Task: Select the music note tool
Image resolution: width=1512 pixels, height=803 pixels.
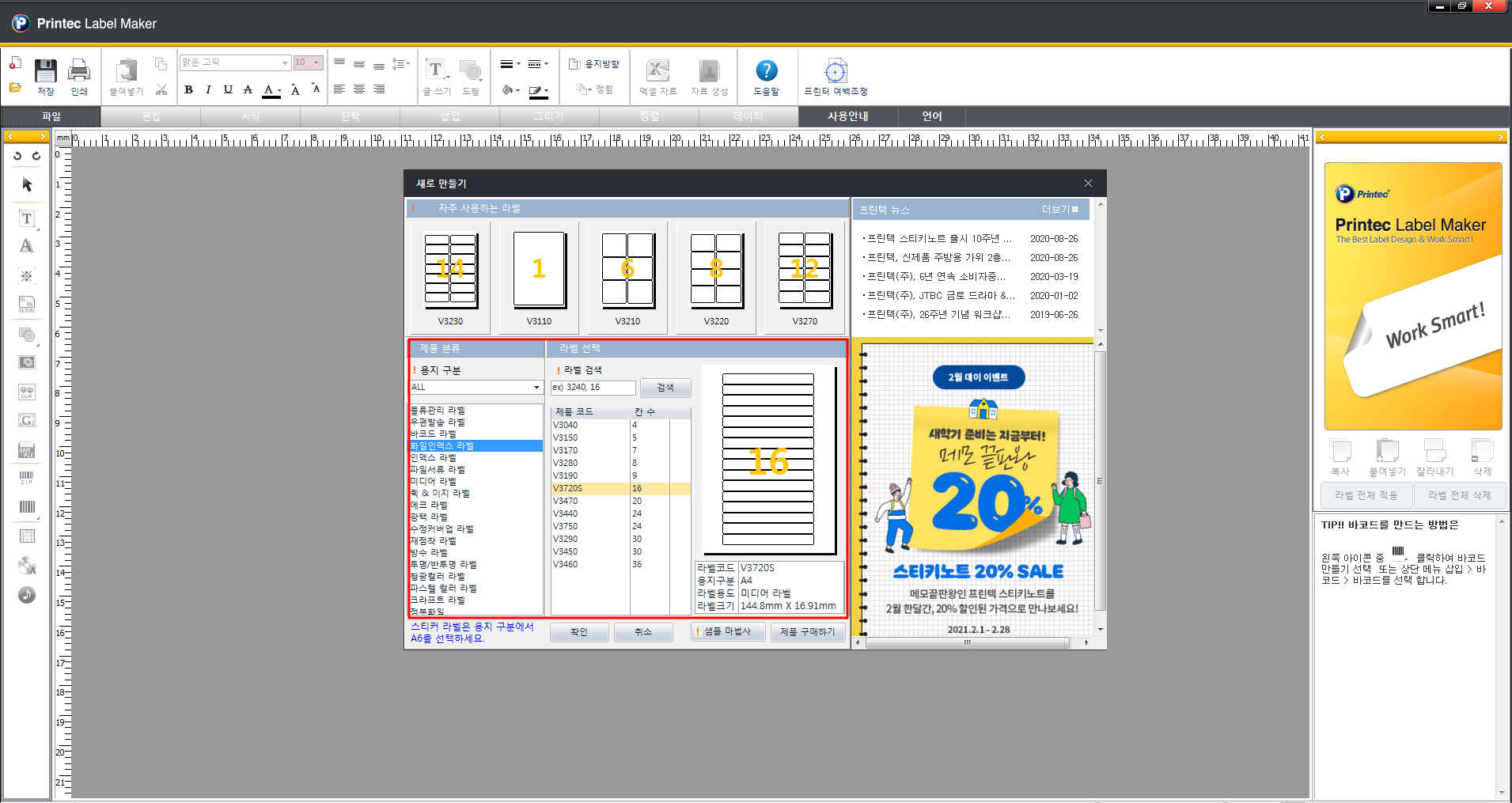Action: (x=27, y=595)
